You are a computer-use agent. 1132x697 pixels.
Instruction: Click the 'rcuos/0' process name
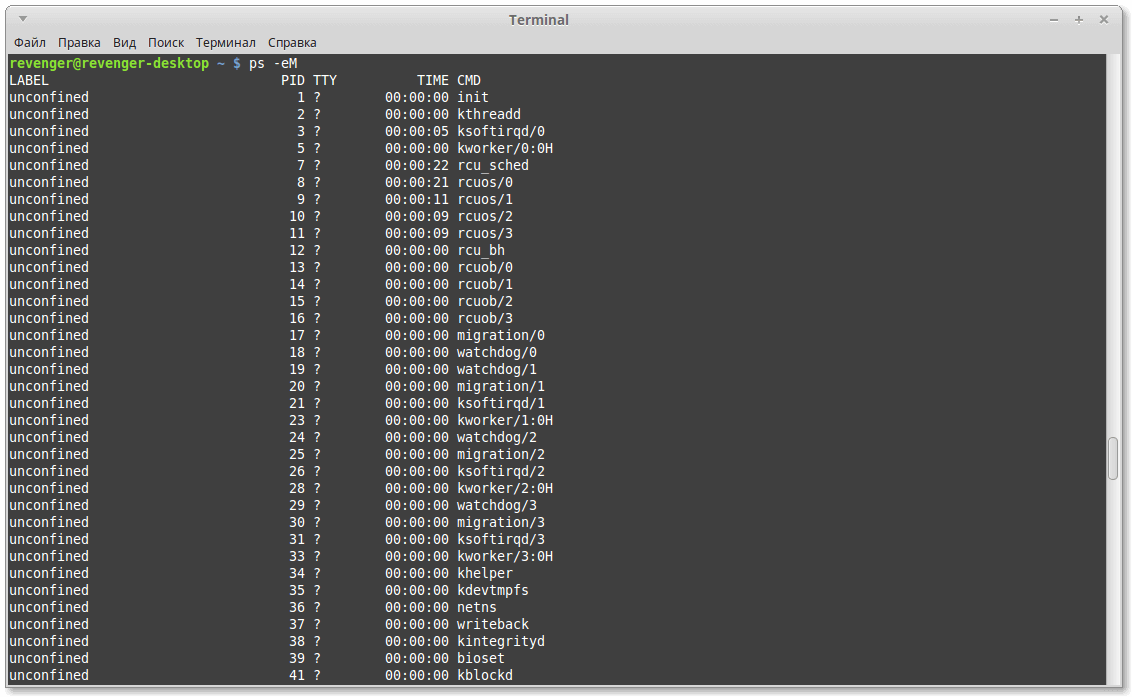tap(485, 182)
